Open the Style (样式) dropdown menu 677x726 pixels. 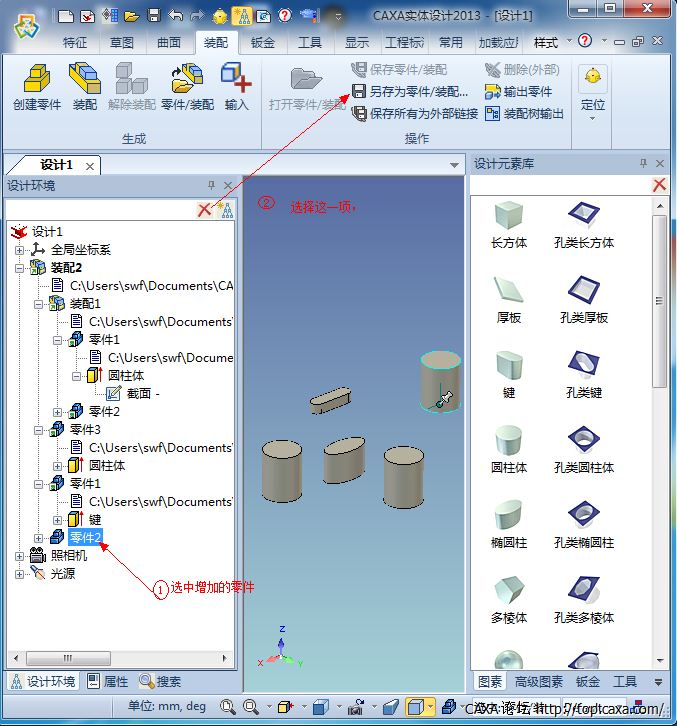(x=552, y=43)
